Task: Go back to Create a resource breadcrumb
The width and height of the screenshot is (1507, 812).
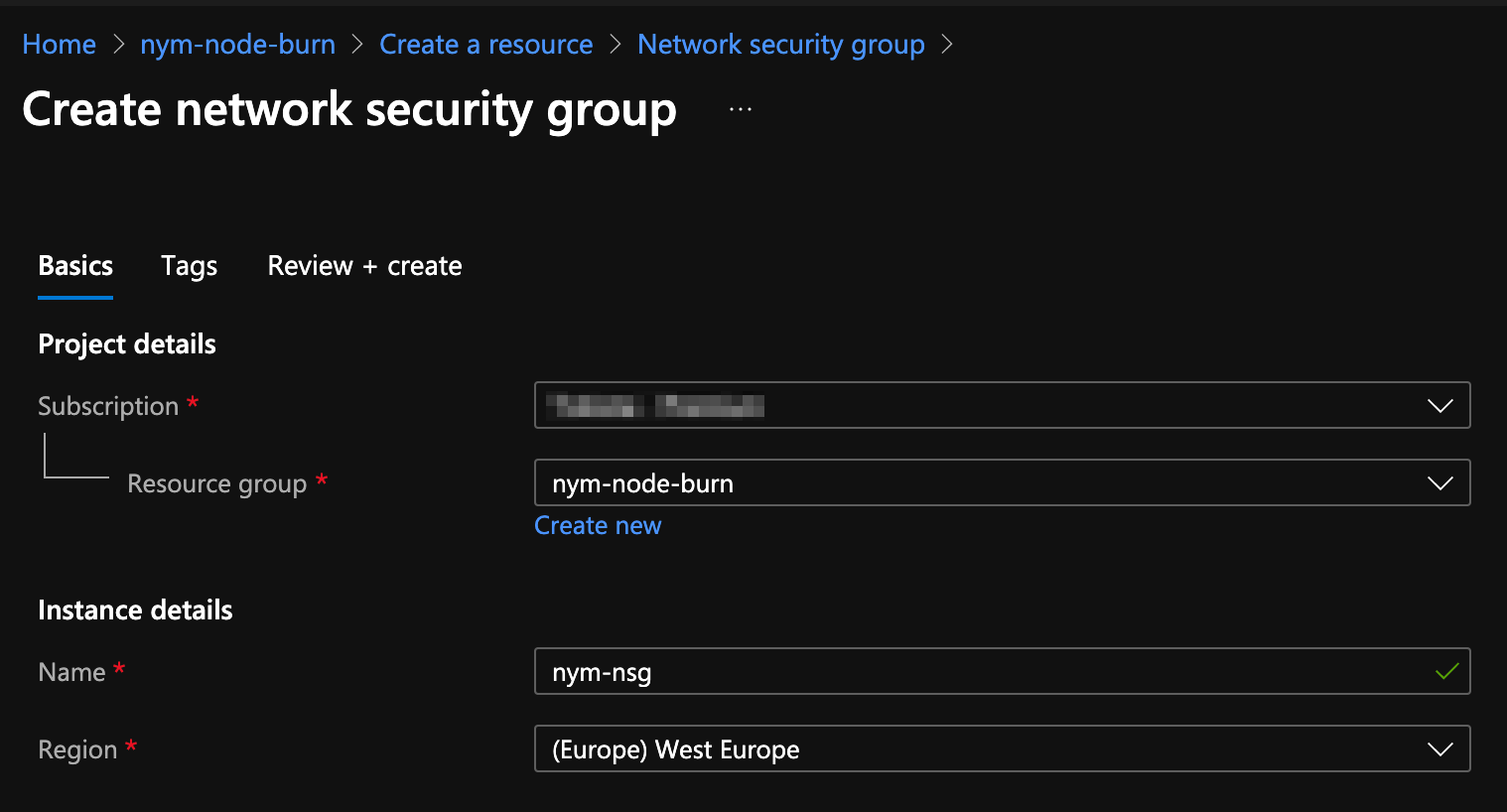Action: [486, 45]
